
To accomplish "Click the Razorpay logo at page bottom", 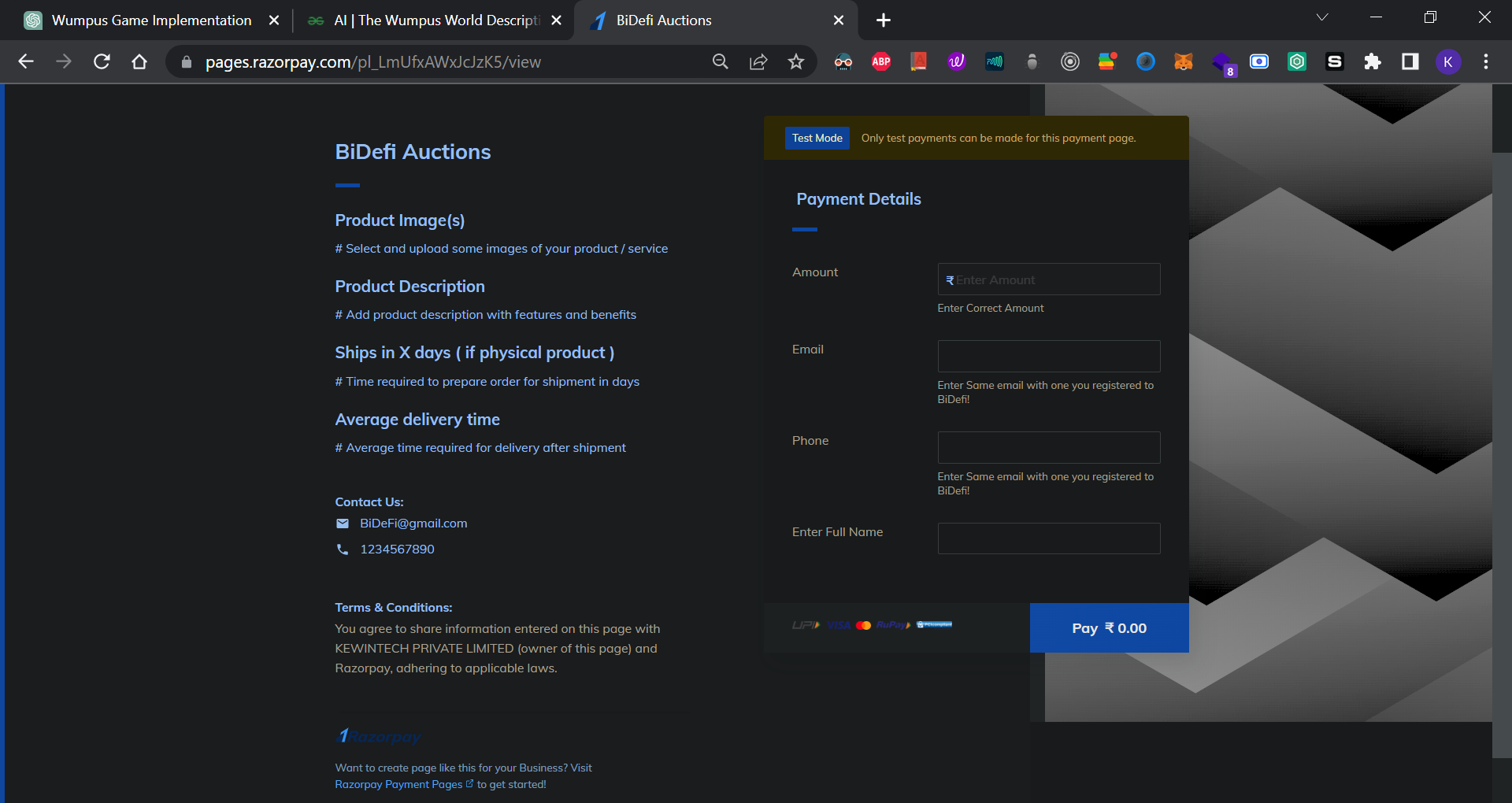I will (378, 737).
